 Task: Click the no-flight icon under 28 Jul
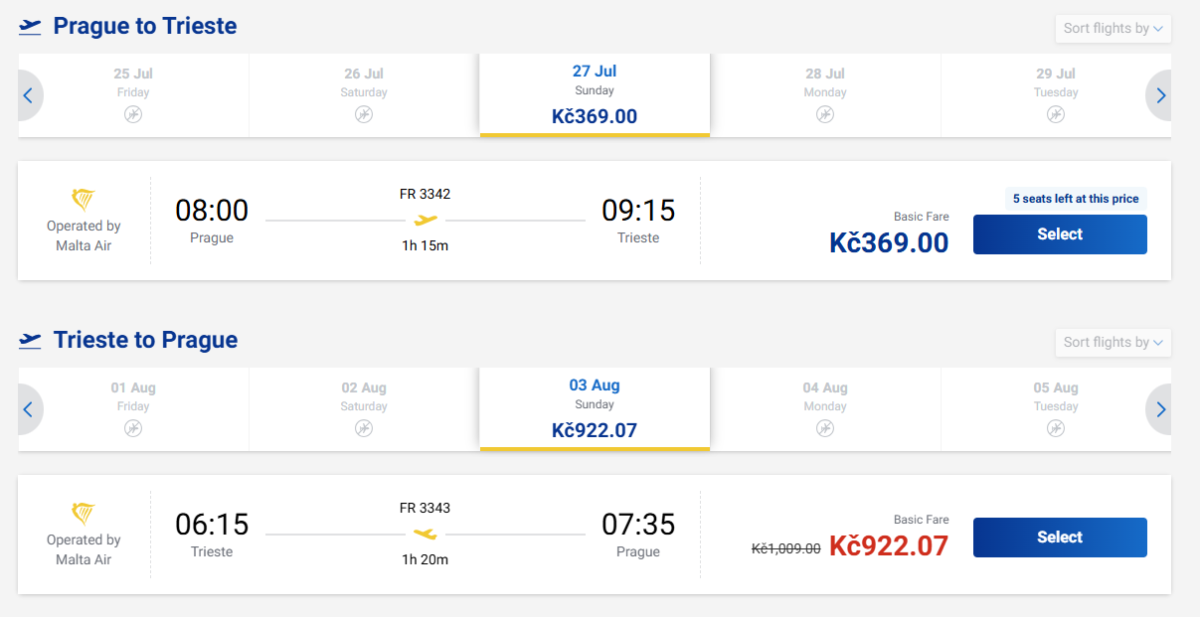coord(825,115)
